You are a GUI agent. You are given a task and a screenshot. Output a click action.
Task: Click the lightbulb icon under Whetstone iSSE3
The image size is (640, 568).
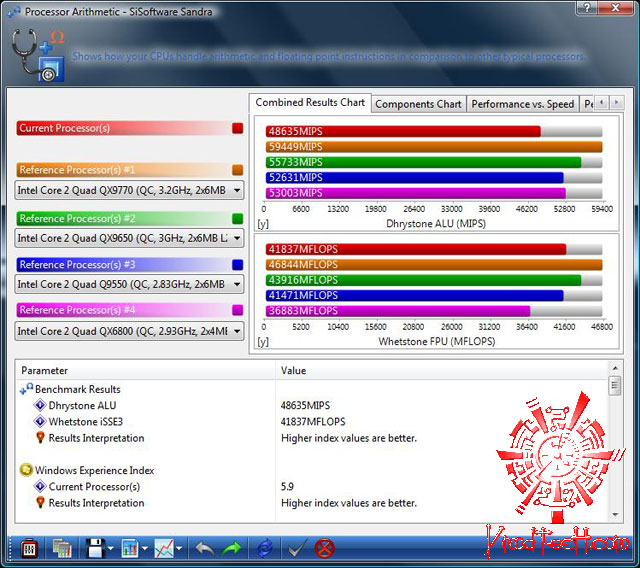(x=40, y=437)
